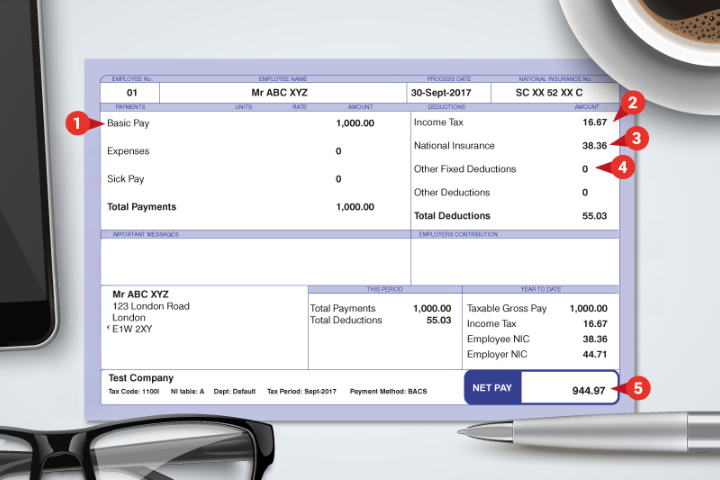Select the Basic Pay amount "1,000.00"
This screenshot has width=720, height=480.
point(355,123)
